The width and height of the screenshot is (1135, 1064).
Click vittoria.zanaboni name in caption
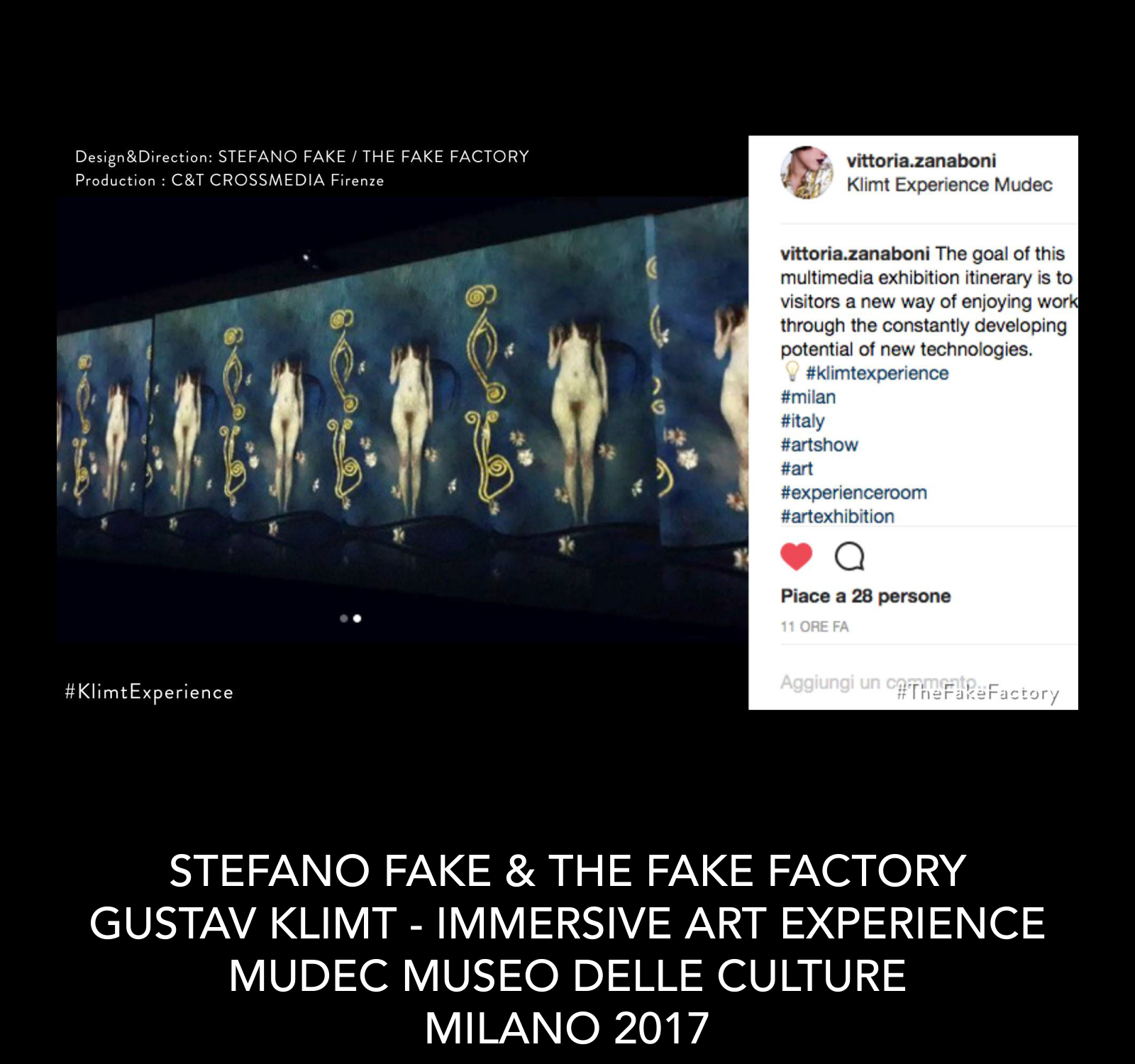pos(855,254)
